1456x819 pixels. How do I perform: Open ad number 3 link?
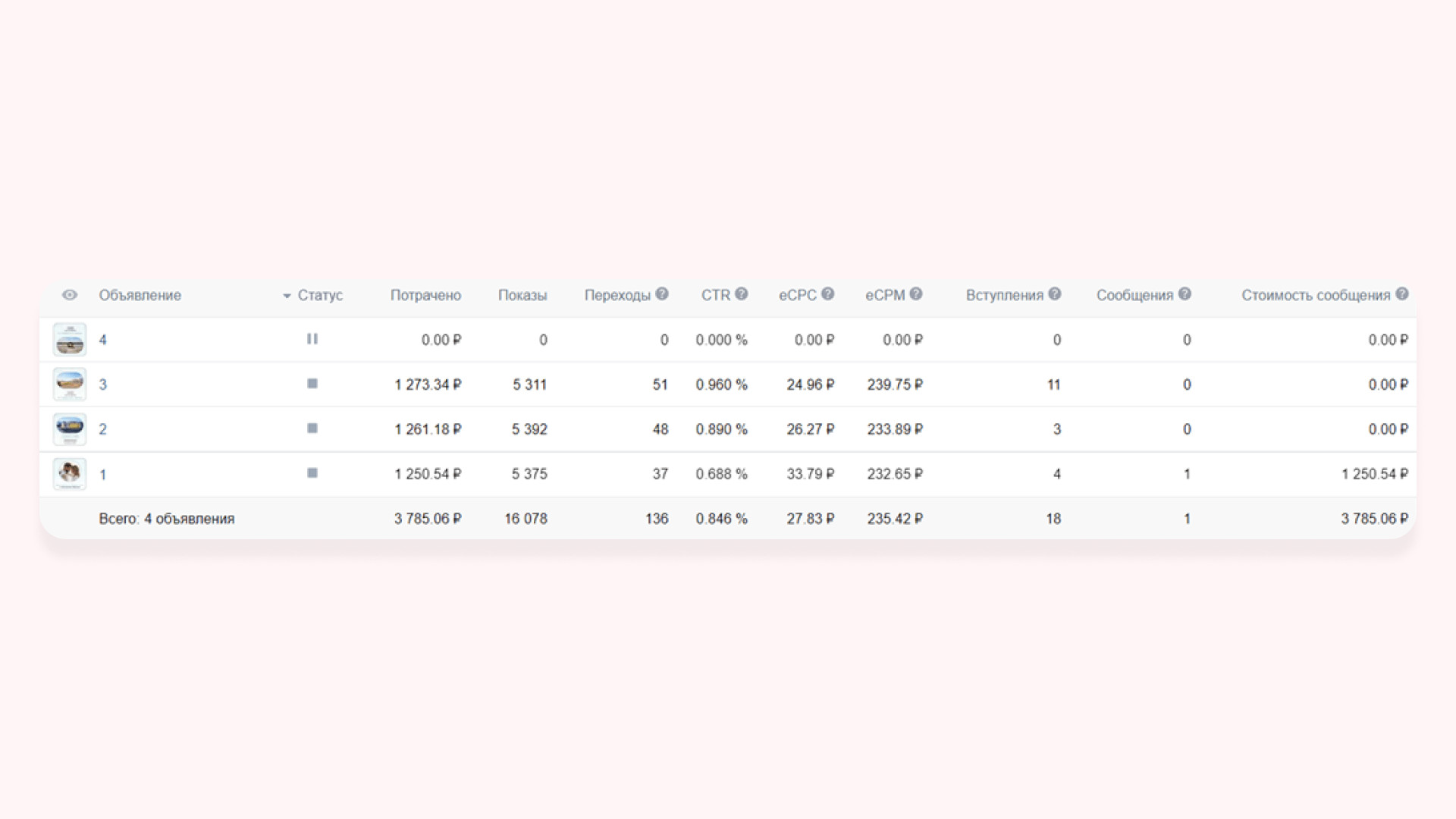103,384
